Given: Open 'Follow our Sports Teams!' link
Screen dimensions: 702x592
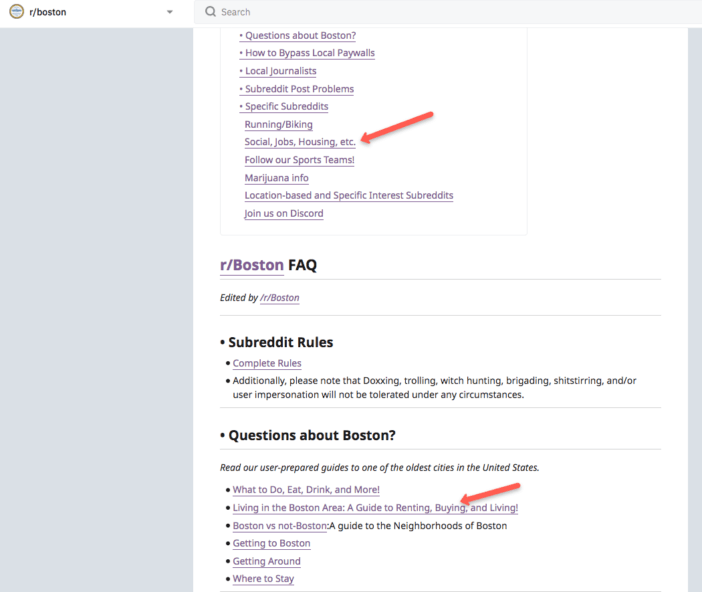Looking at the screenshot, I should point(300,160).
